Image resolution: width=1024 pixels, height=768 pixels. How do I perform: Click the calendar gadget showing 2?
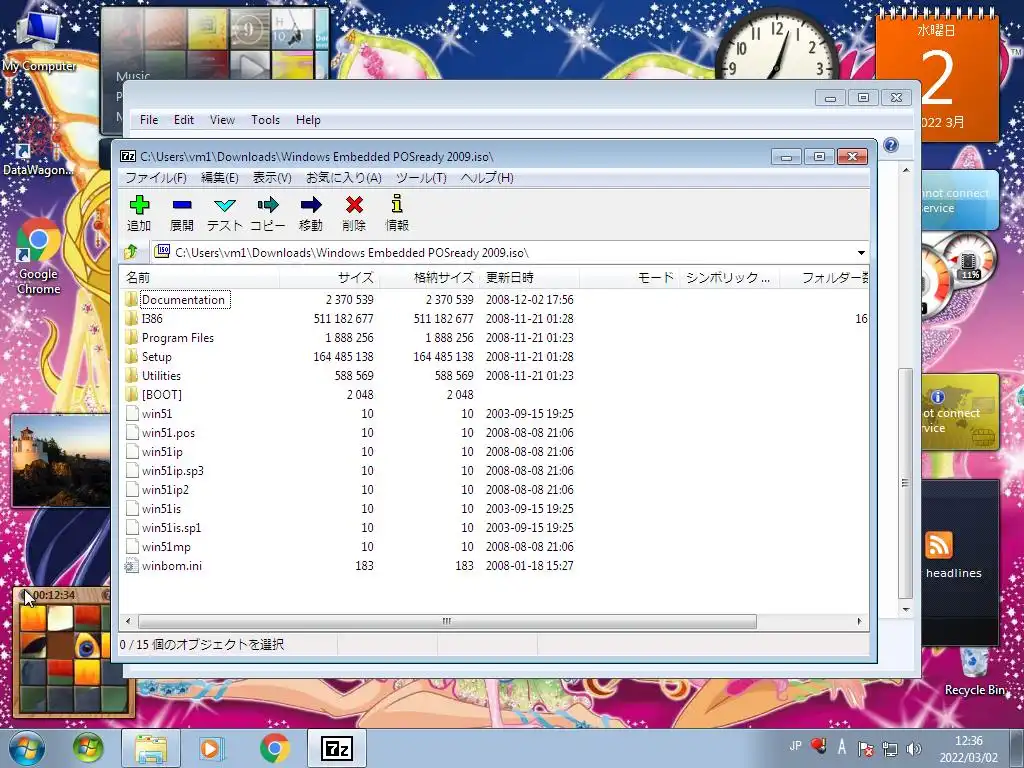936,77
